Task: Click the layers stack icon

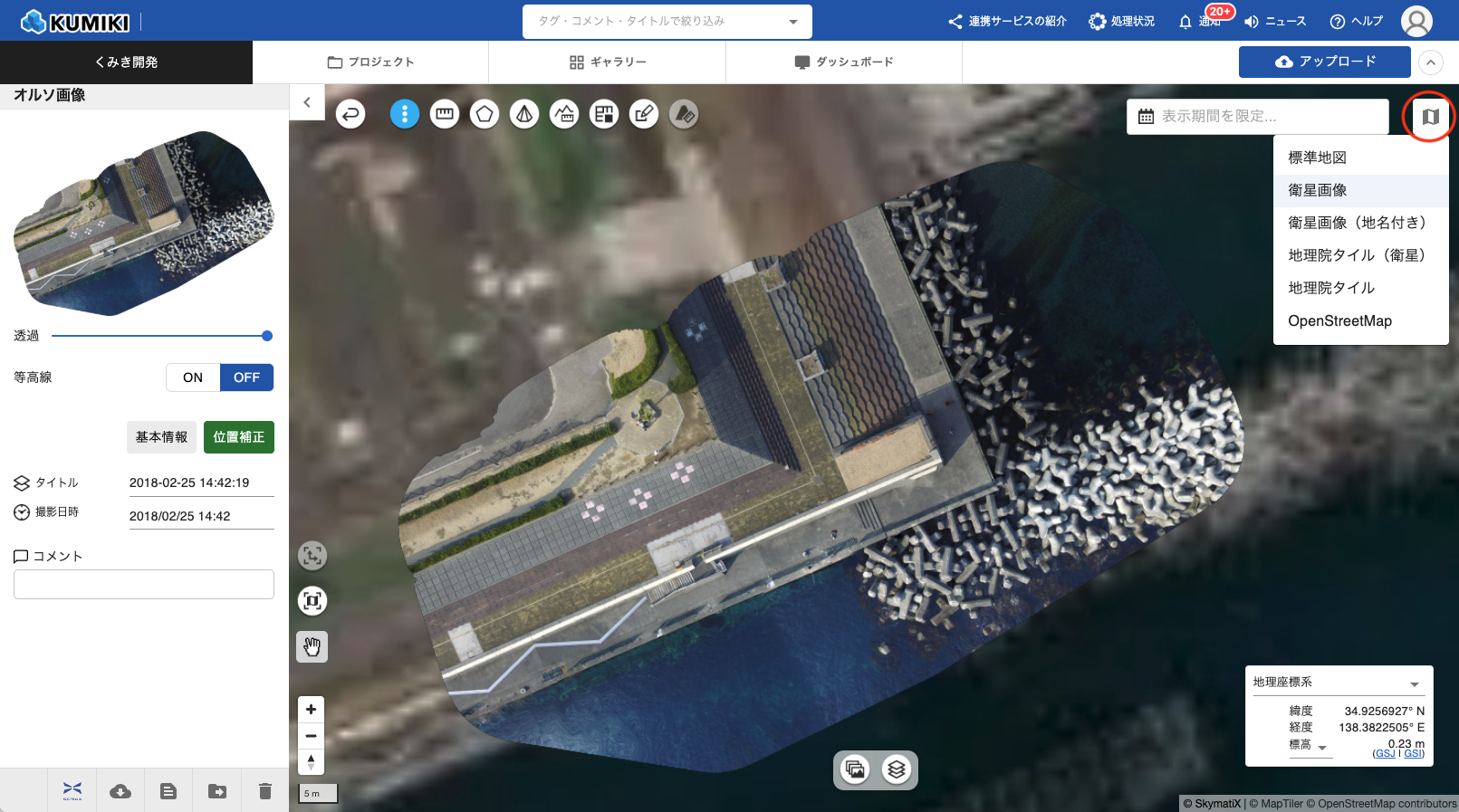Action: click(897, 769)
